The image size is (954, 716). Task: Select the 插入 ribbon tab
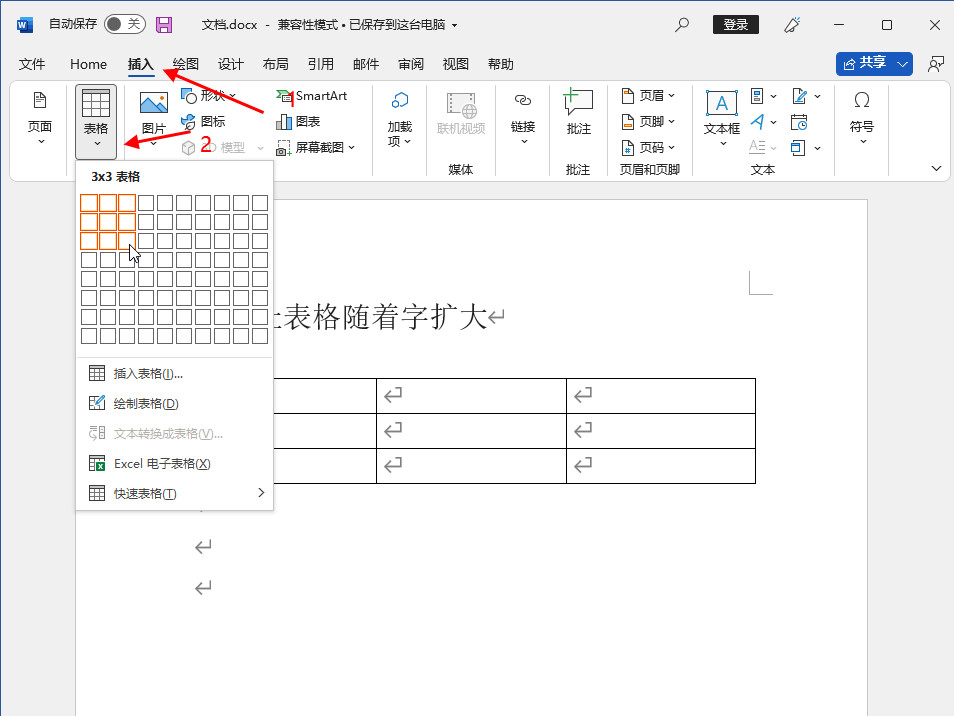(x=140, y=64)
